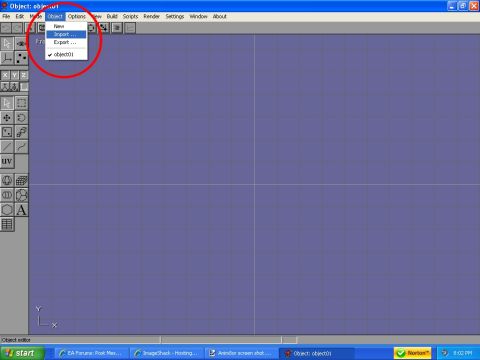Click the Windows start button
480x360 pixels.
click(x=22, y=353)
